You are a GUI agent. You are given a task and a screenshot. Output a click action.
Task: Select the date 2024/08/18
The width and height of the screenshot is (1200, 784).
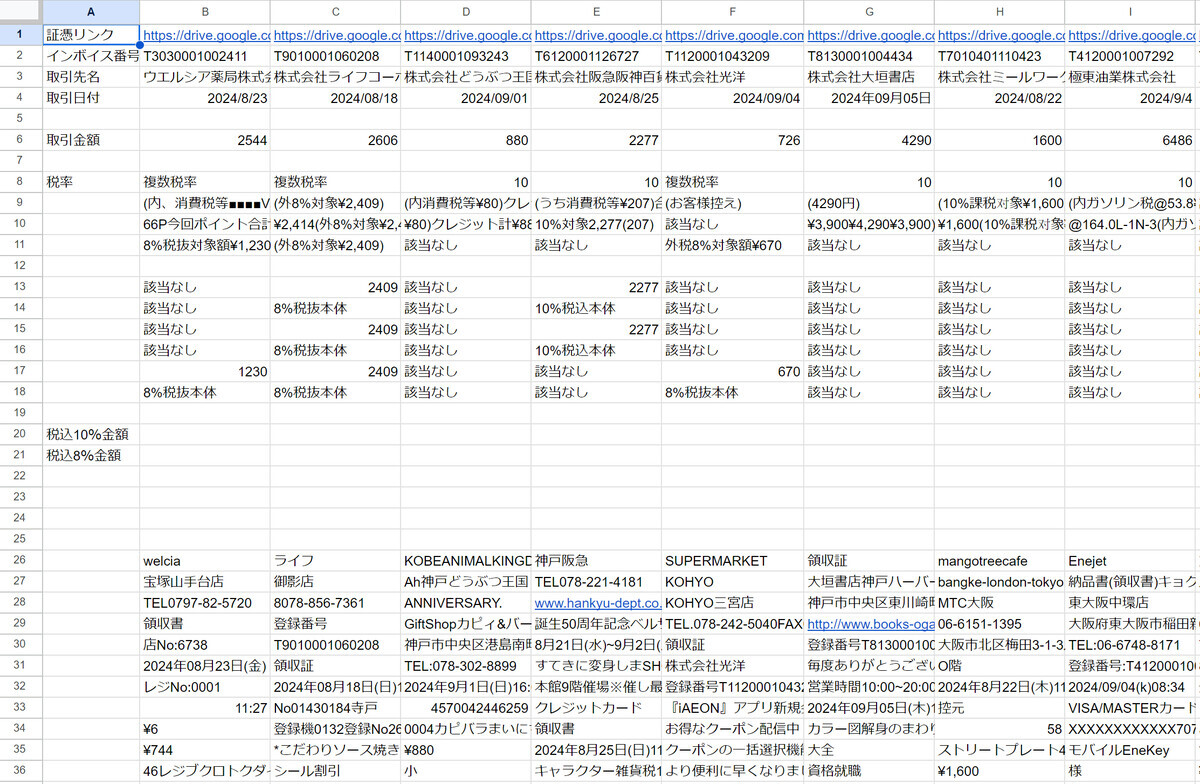coord(335,98)
